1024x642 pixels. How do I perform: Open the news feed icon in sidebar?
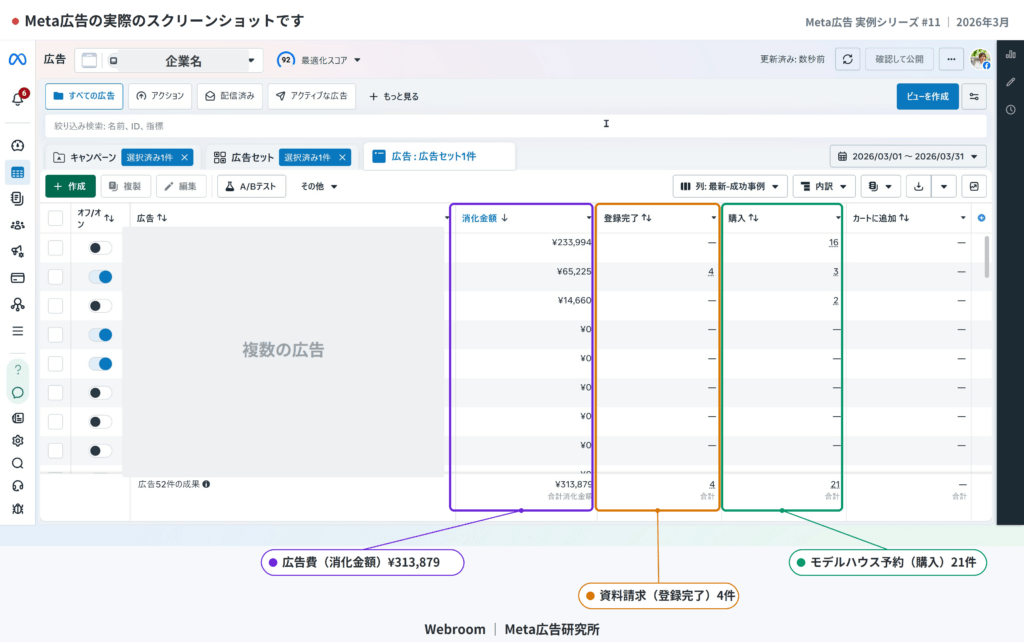tap(18, 418)
